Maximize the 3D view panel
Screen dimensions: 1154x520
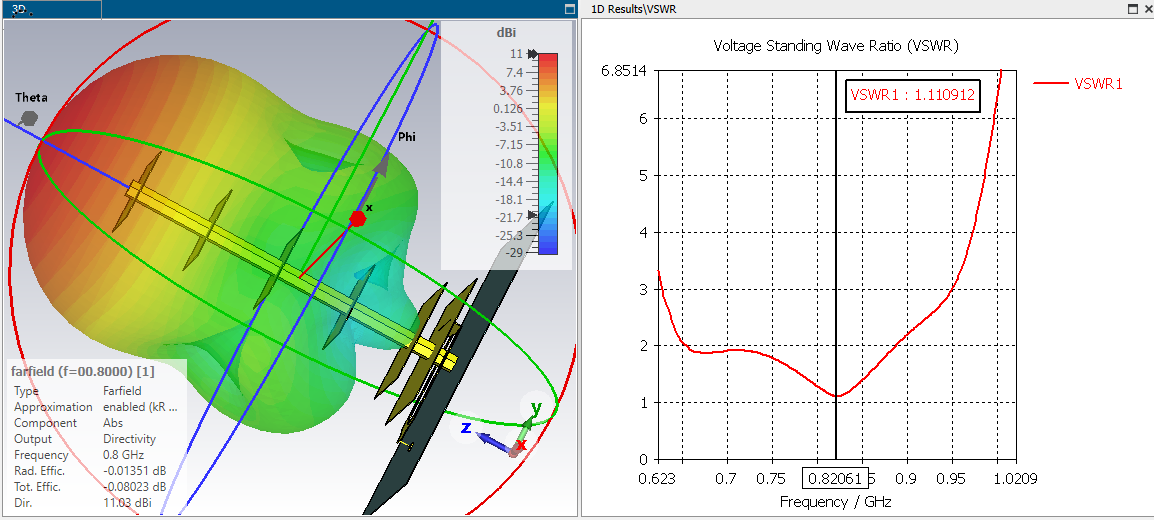tap(569, 9)
